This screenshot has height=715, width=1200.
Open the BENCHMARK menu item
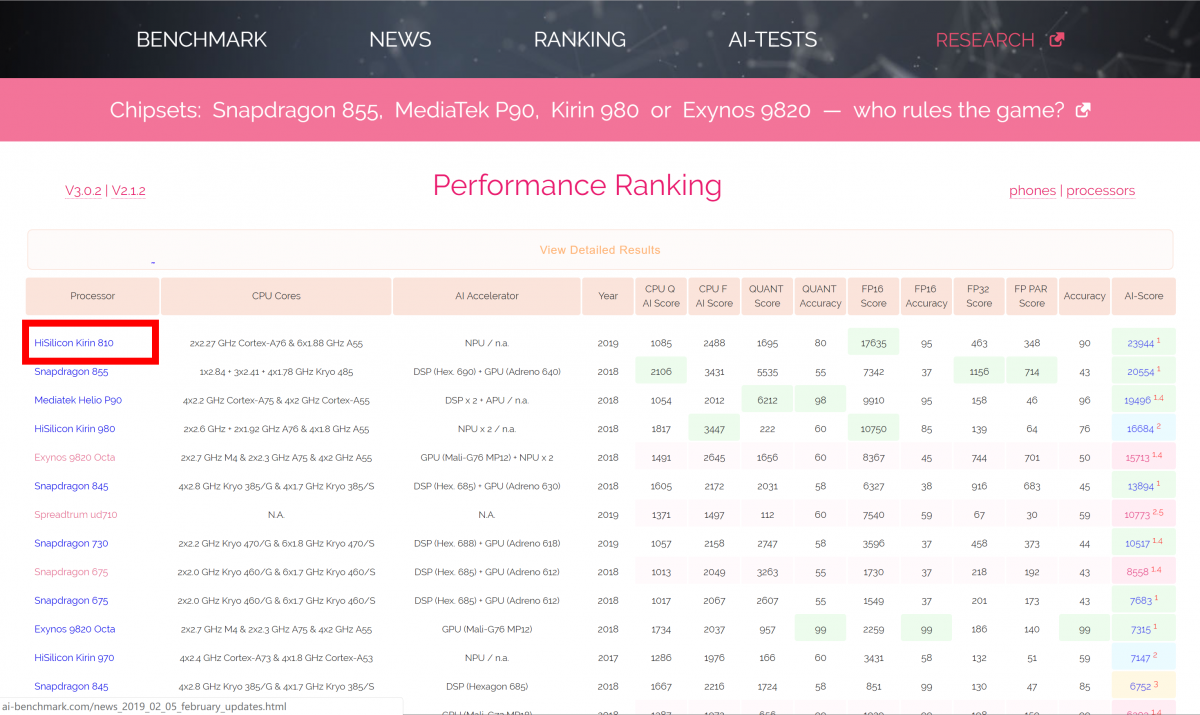pyautogui.click(x=201, y=40)
